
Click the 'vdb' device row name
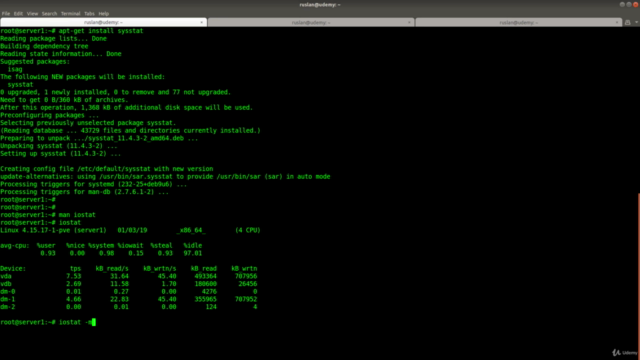[x=6, y=284]
